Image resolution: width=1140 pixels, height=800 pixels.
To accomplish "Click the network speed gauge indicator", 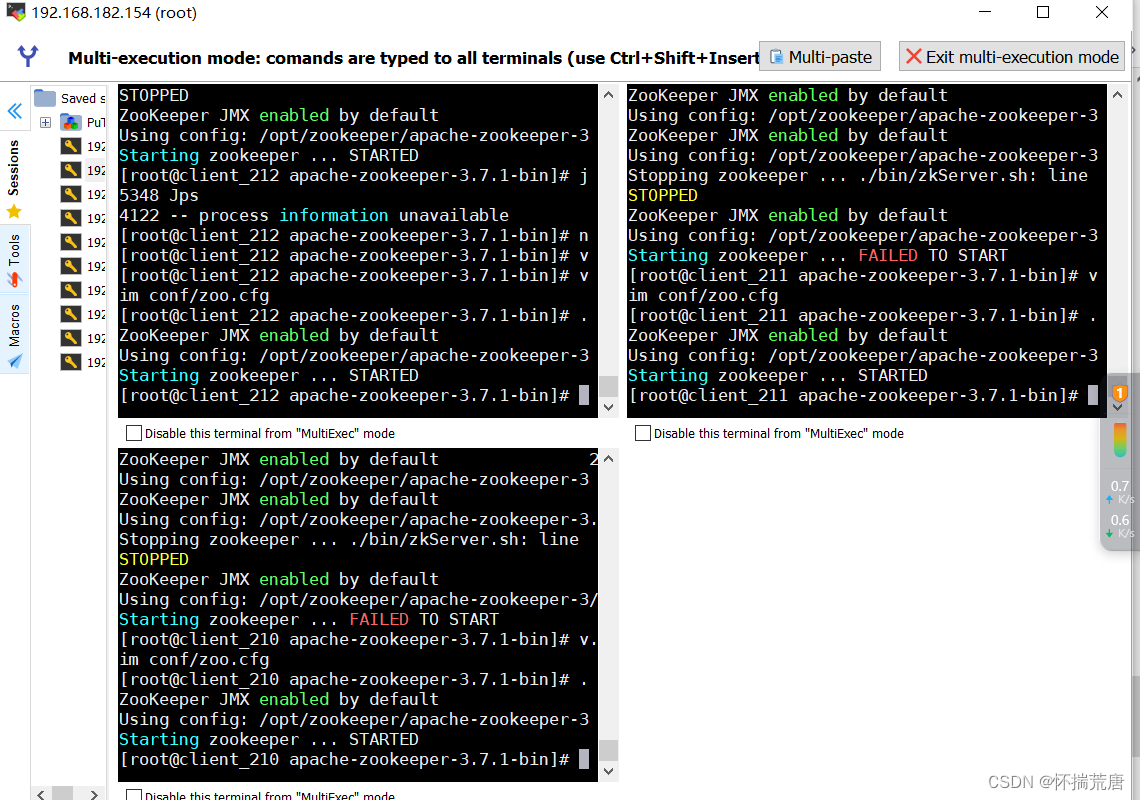I will pyautogui.click(x=1120, y=440).
